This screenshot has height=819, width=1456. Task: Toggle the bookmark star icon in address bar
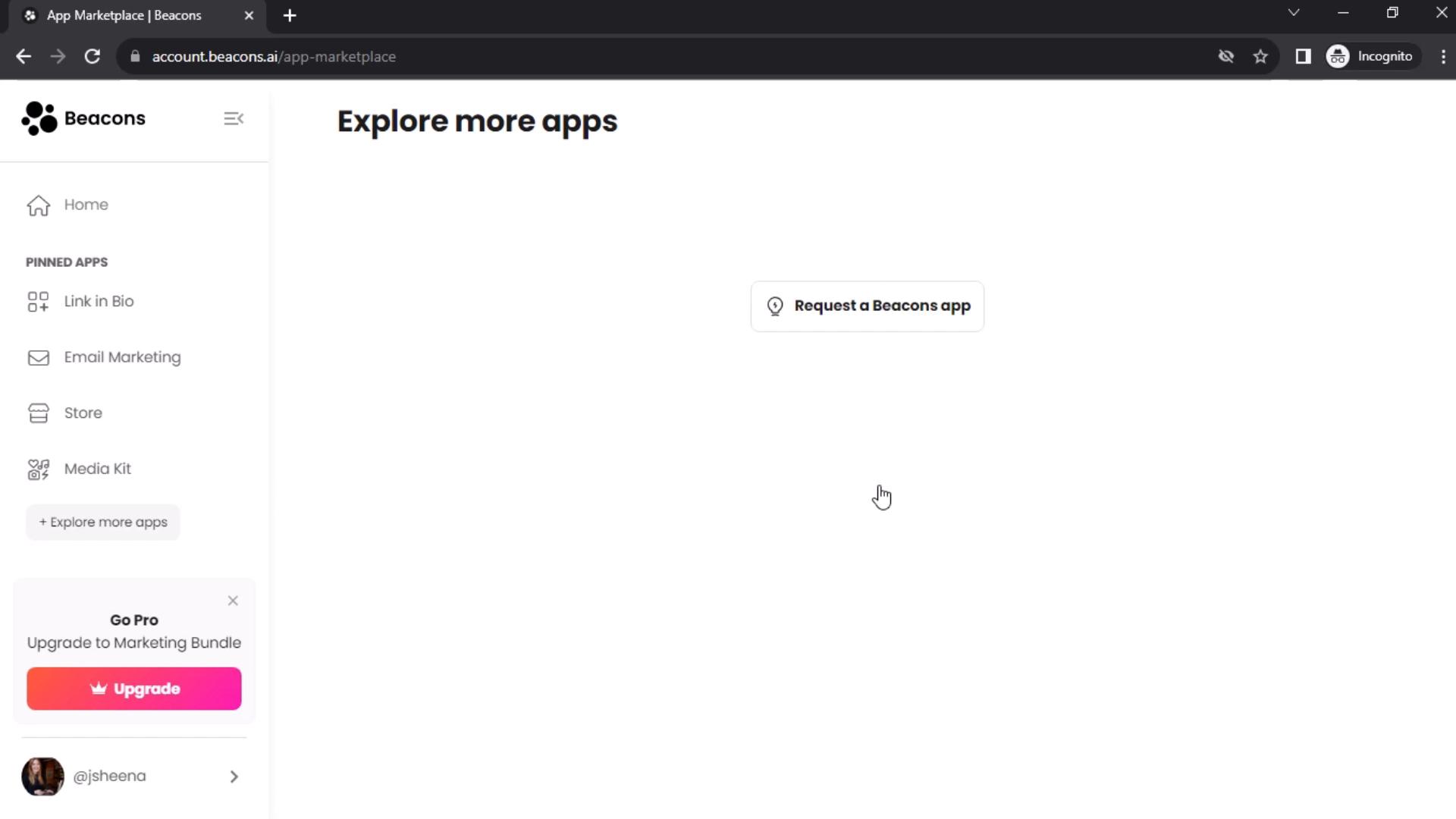click(1262, 56)
